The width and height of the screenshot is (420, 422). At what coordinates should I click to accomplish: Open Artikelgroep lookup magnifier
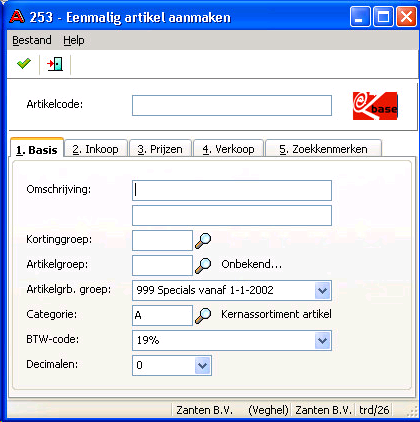point(203,265)
